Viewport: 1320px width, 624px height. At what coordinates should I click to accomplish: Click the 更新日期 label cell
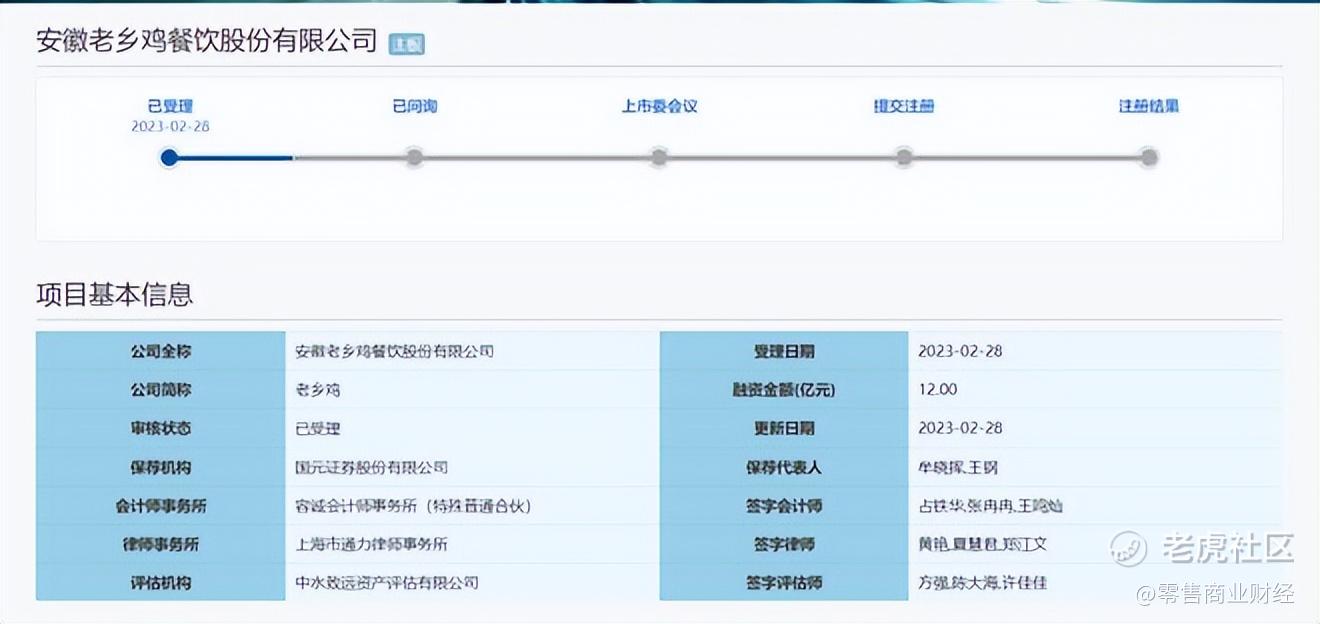tap(784, 428)
